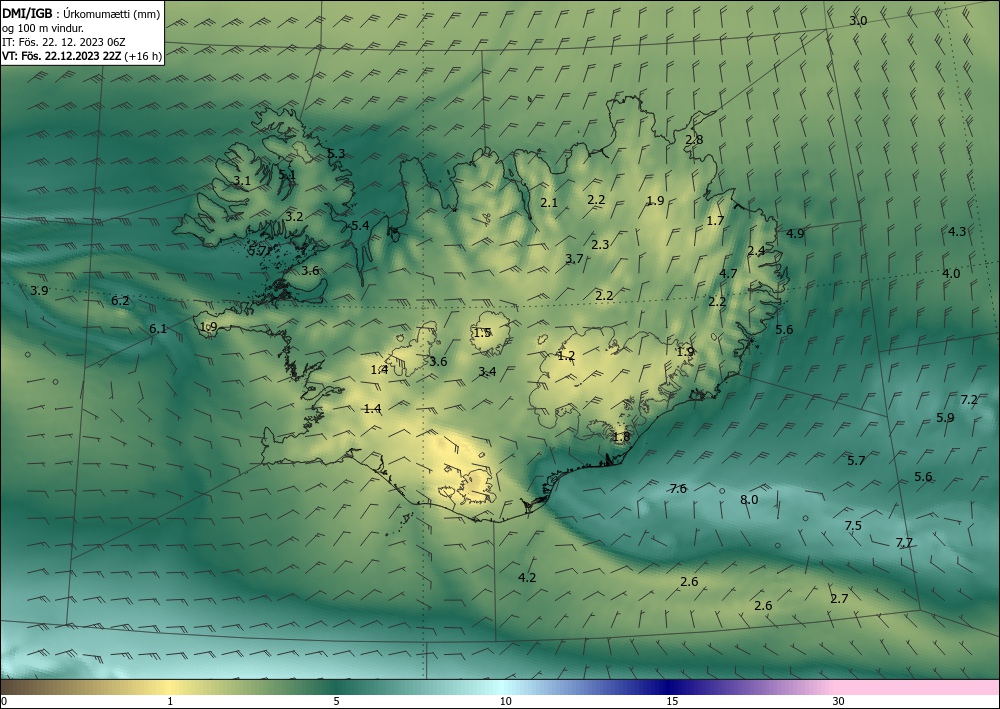Click the '3.4' value label
This screenshot has width=1000, height=709.
pyautogui.click(x=487, y=372)
